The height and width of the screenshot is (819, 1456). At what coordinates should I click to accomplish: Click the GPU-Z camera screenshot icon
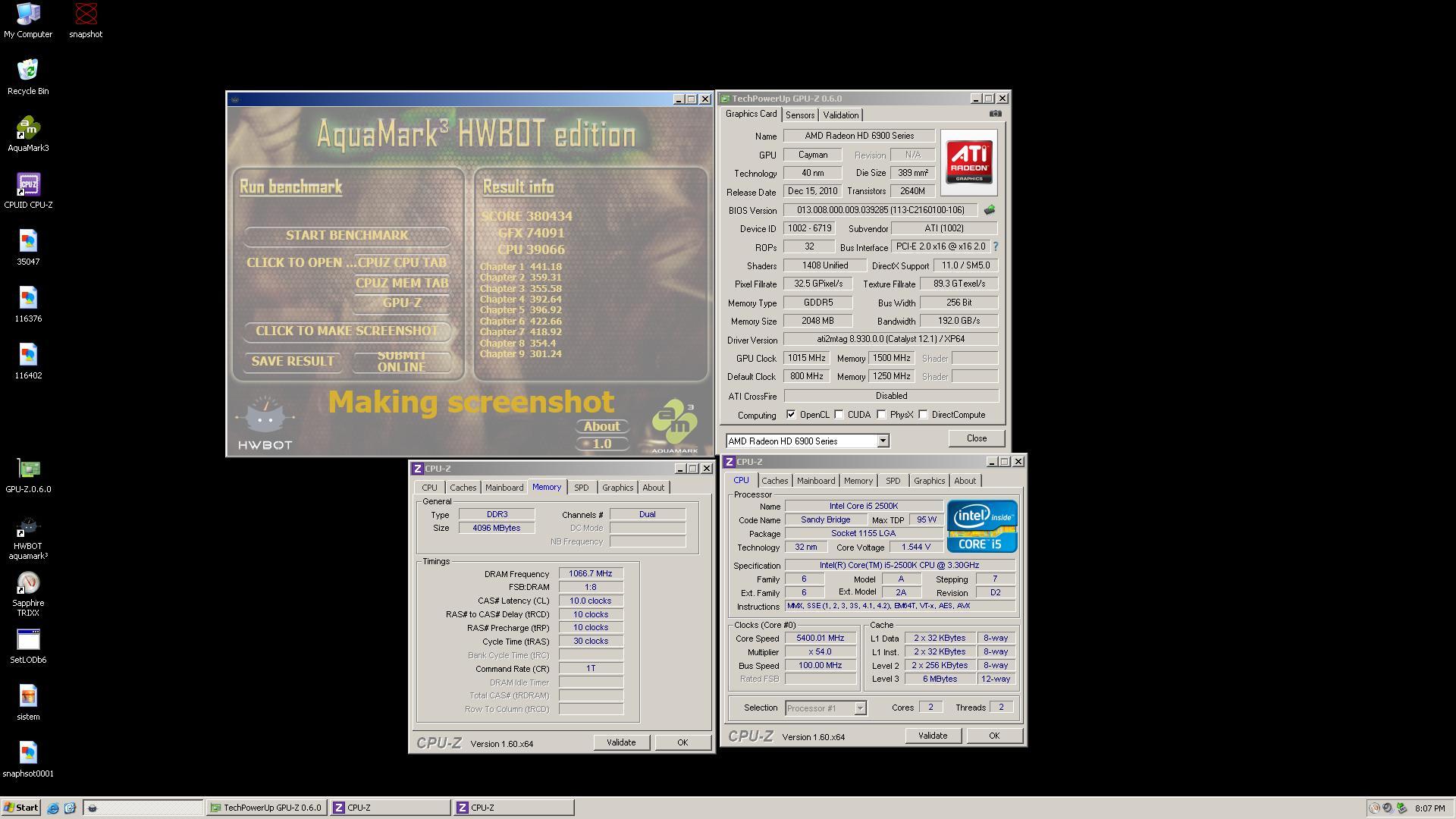tap(995, 114)
